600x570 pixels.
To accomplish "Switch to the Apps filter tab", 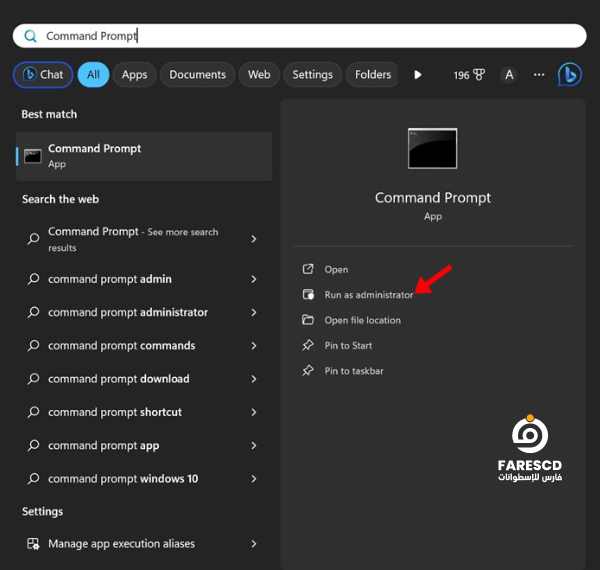I will (x=134, y=75).
